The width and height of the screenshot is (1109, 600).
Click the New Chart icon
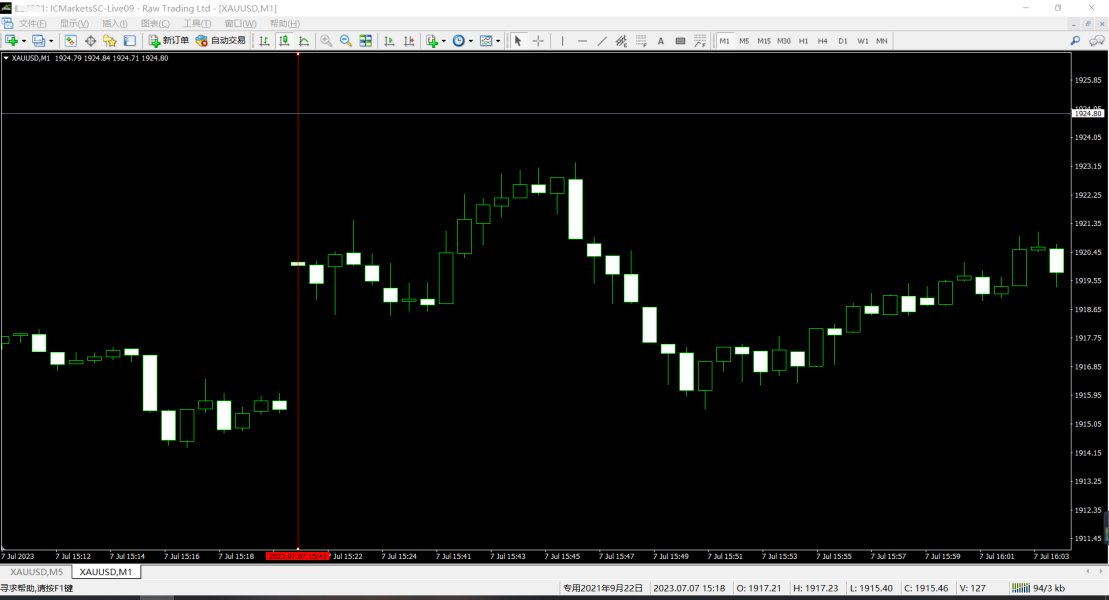[x=12, y=41]
